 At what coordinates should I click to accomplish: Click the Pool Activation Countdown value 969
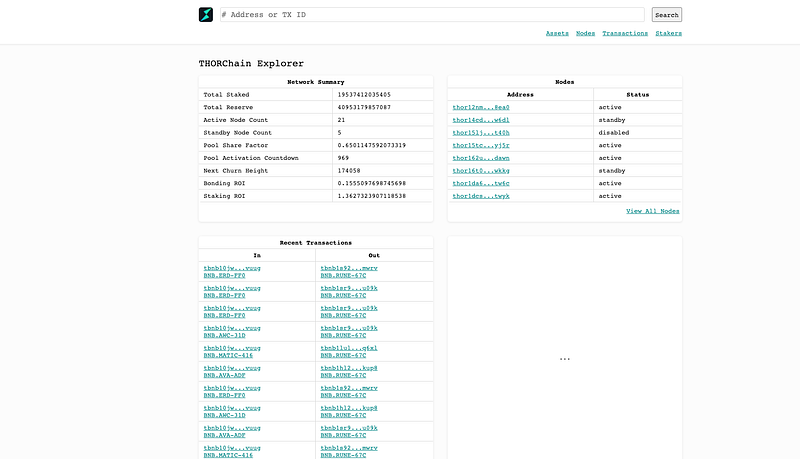343,158
